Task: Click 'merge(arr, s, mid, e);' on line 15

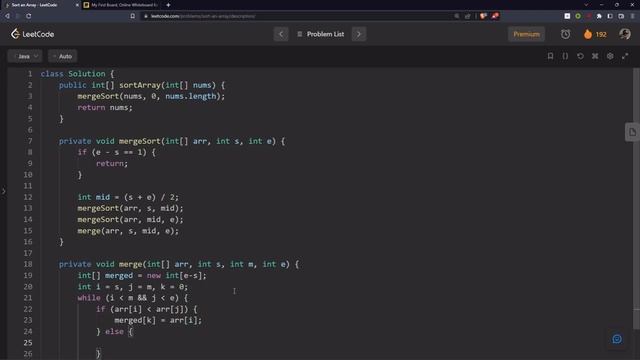Action: pos(128,231)
